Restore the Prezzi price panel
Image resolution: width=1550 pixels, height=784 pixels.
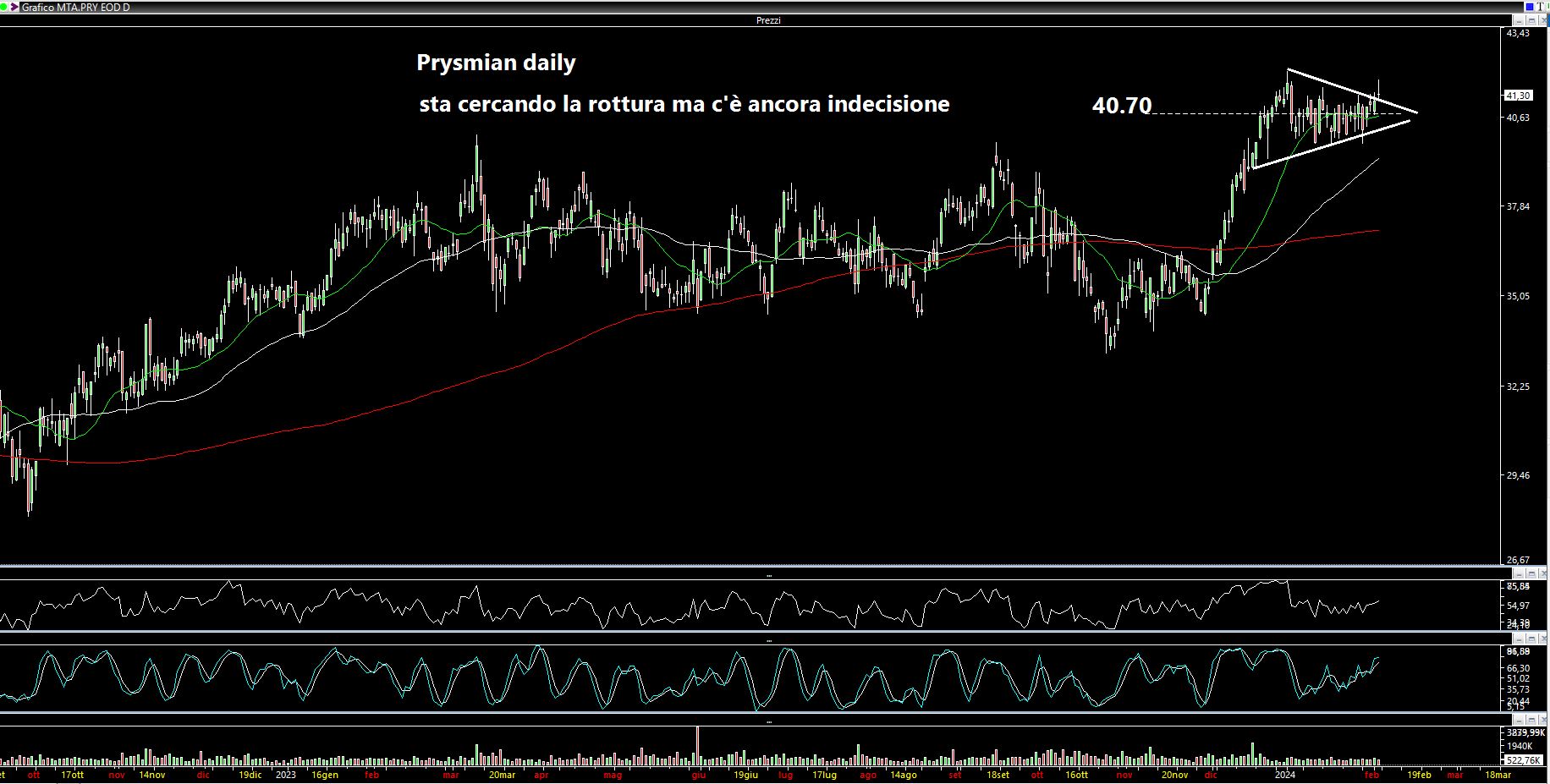1531,20
